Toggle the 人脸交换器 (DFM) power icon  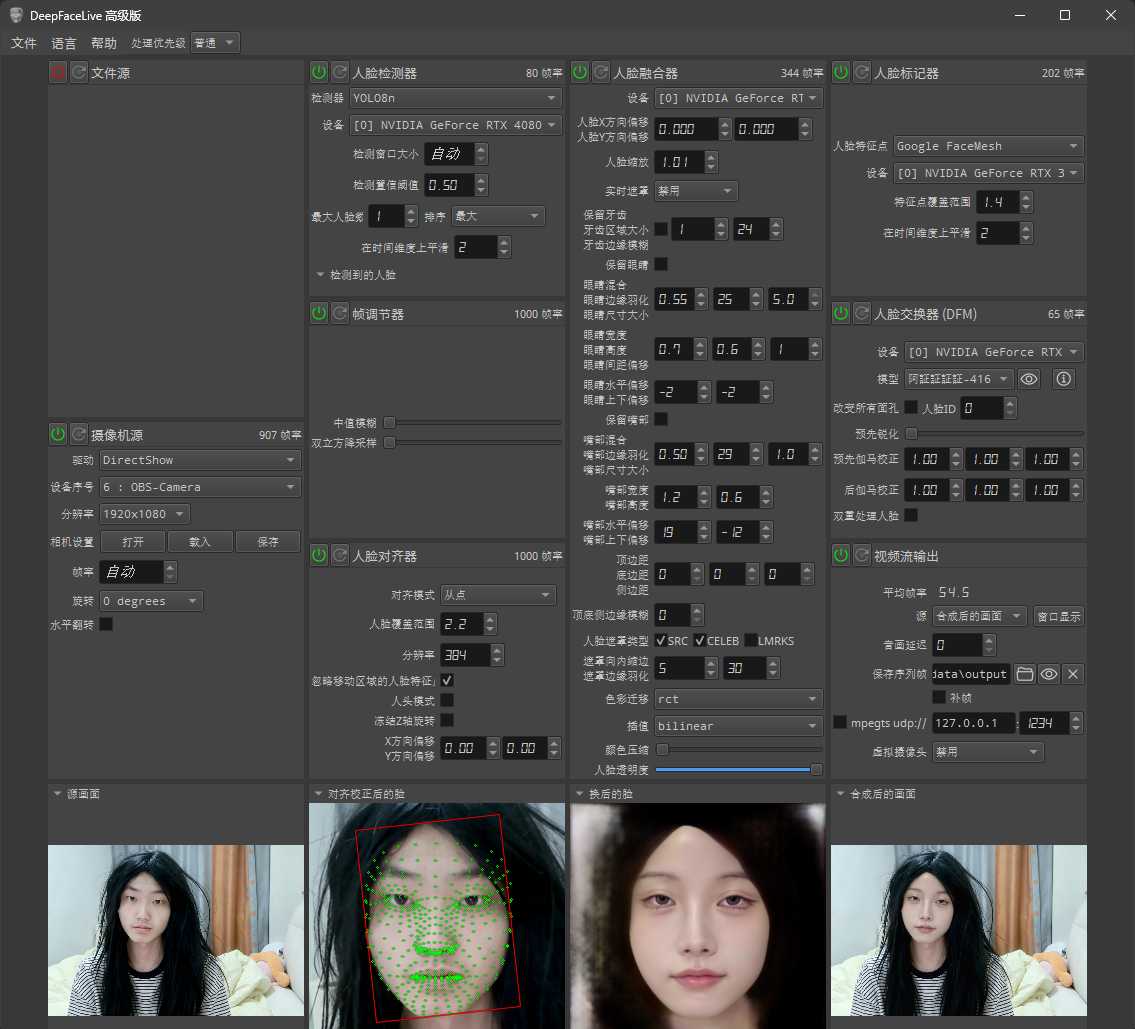[x=840, y=313]
